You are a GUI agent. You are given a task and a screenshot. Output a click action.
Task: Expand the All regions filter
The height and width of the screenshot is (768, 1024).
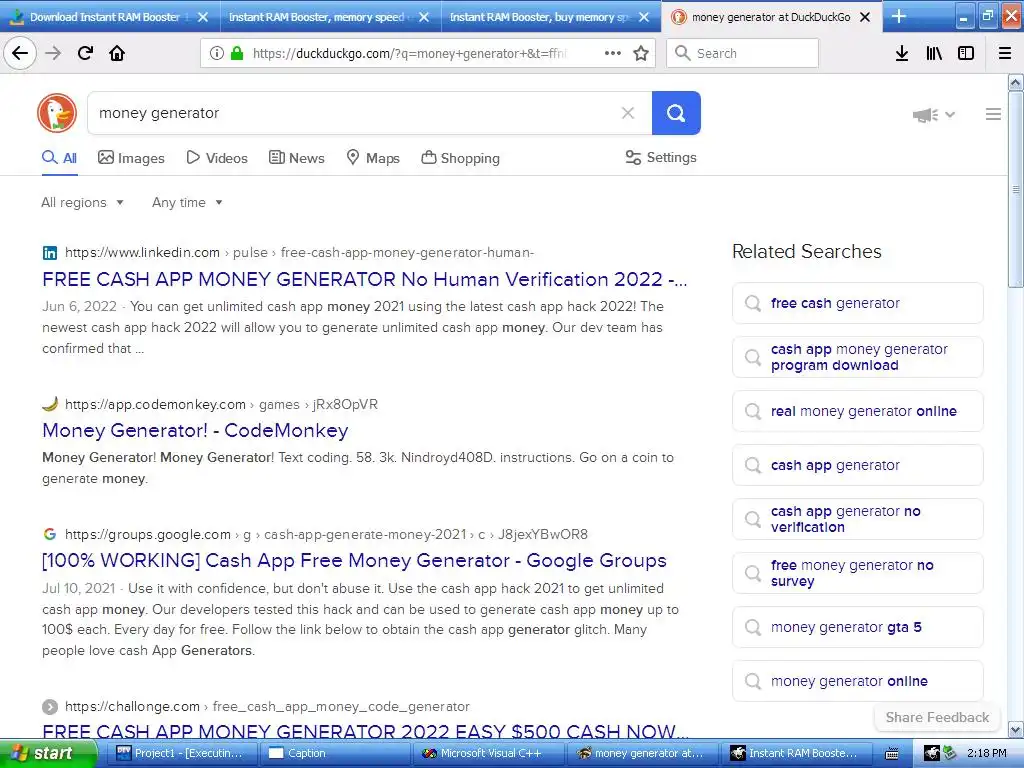point(82,202)
